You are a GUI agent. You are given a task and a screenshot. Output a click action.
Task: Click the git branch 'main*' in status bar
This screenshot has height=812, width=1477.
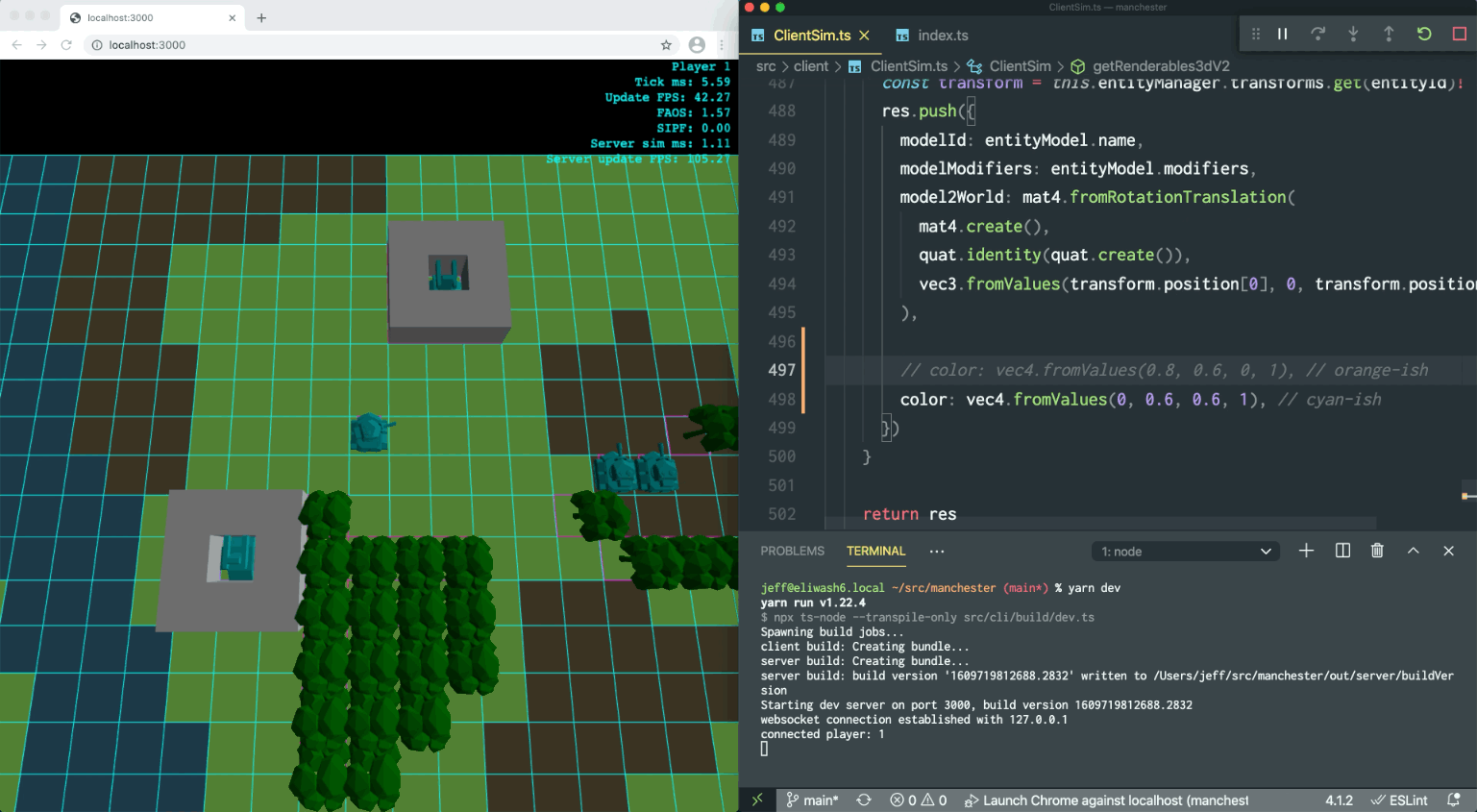click(x=812, y=800)
